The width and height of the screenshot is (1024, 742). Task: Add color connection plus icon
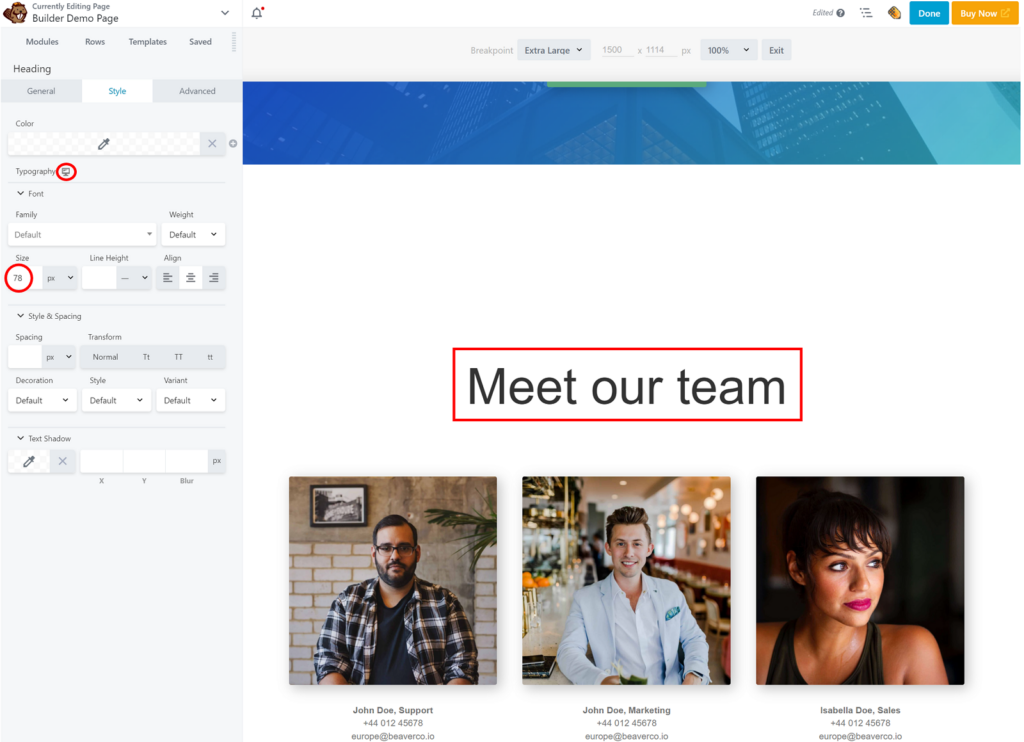(x=232, y=144)
